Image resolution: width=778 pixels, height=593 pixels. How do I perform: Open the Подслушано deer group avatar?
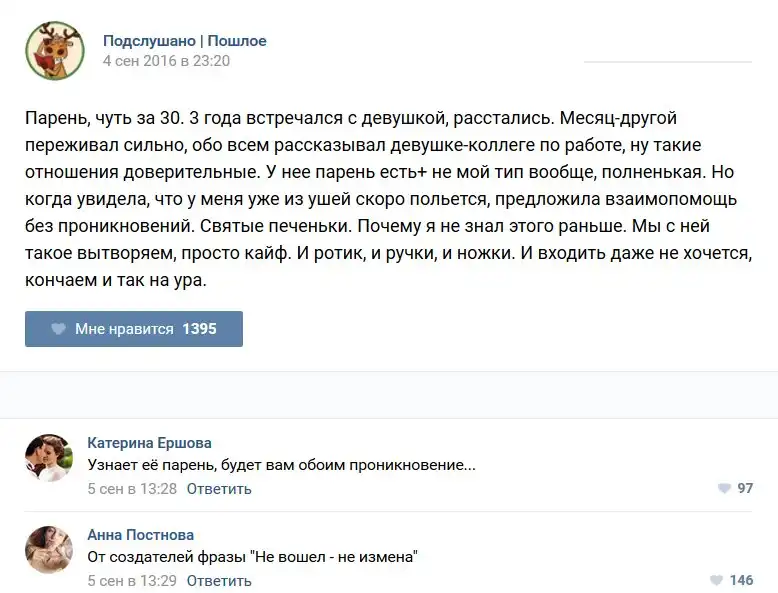point(55,51)
